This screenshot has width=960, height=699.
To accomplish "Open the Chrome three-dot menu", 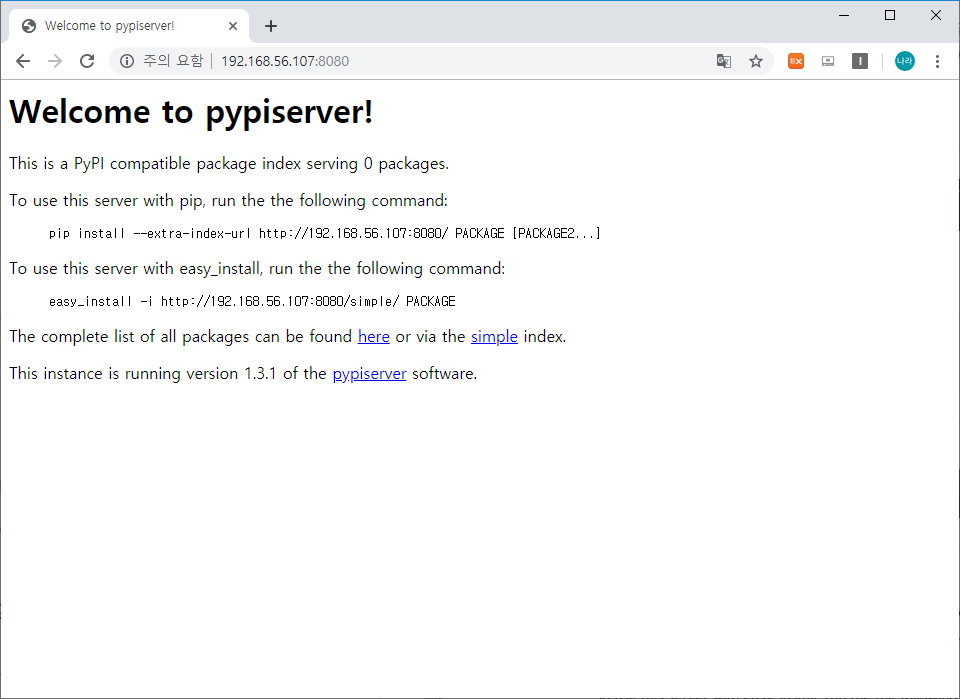I will (937, 61).
